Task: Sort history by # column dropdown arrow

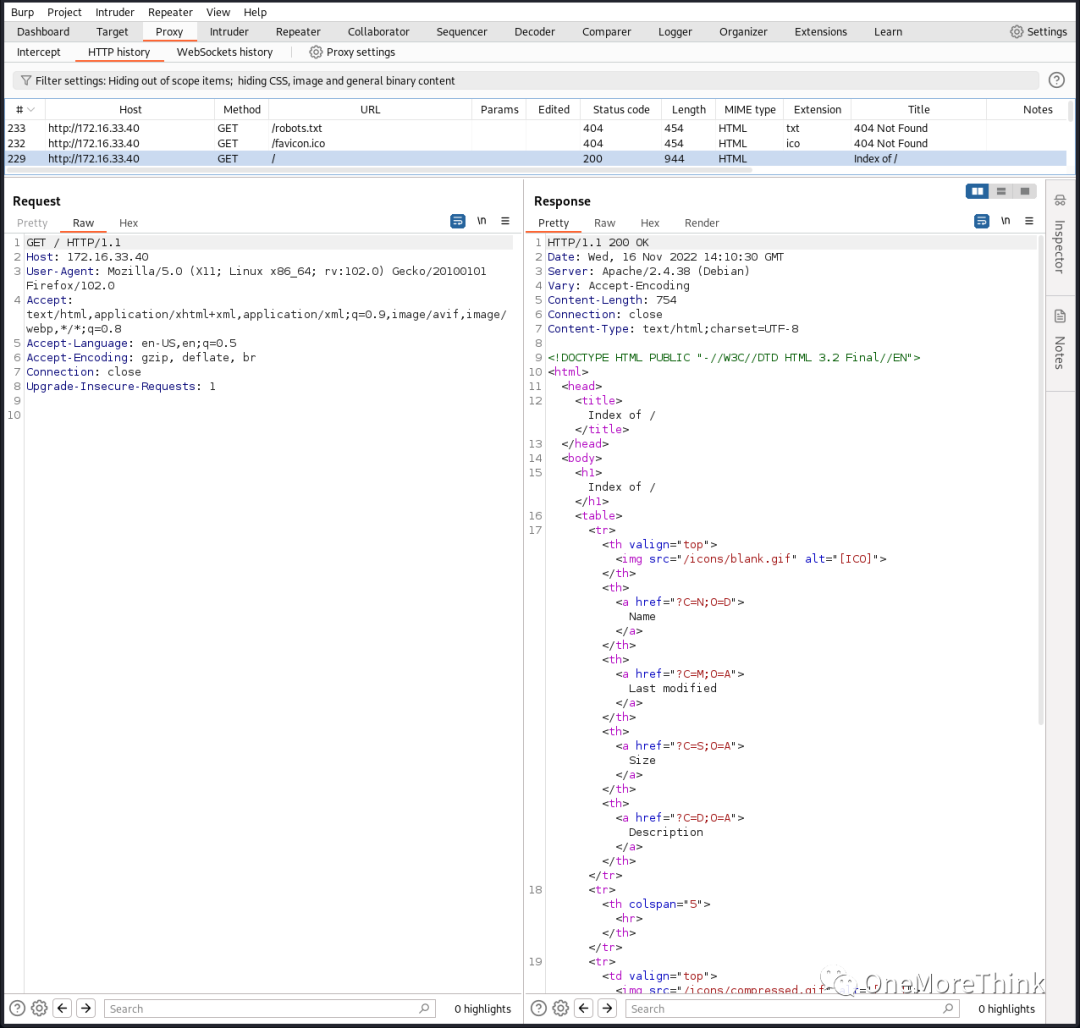Action: [31, 109]
